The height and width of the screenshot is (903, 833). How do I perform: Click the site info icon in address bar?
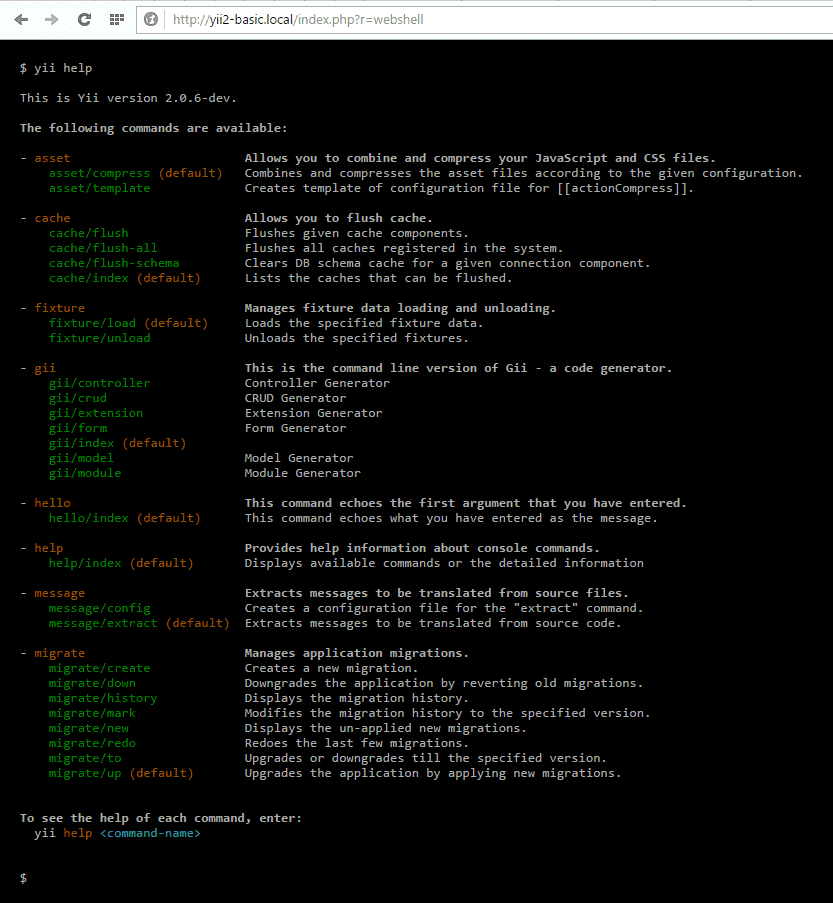[151, 20]
